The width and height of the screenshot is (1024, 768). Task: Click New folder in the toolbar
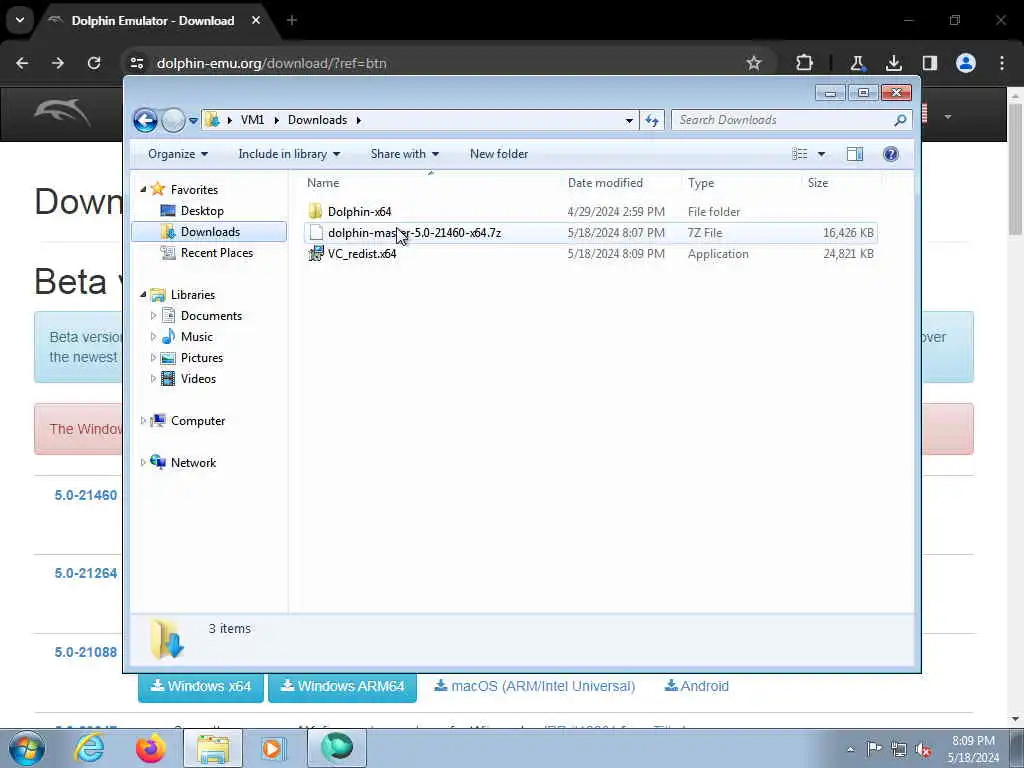499,154
